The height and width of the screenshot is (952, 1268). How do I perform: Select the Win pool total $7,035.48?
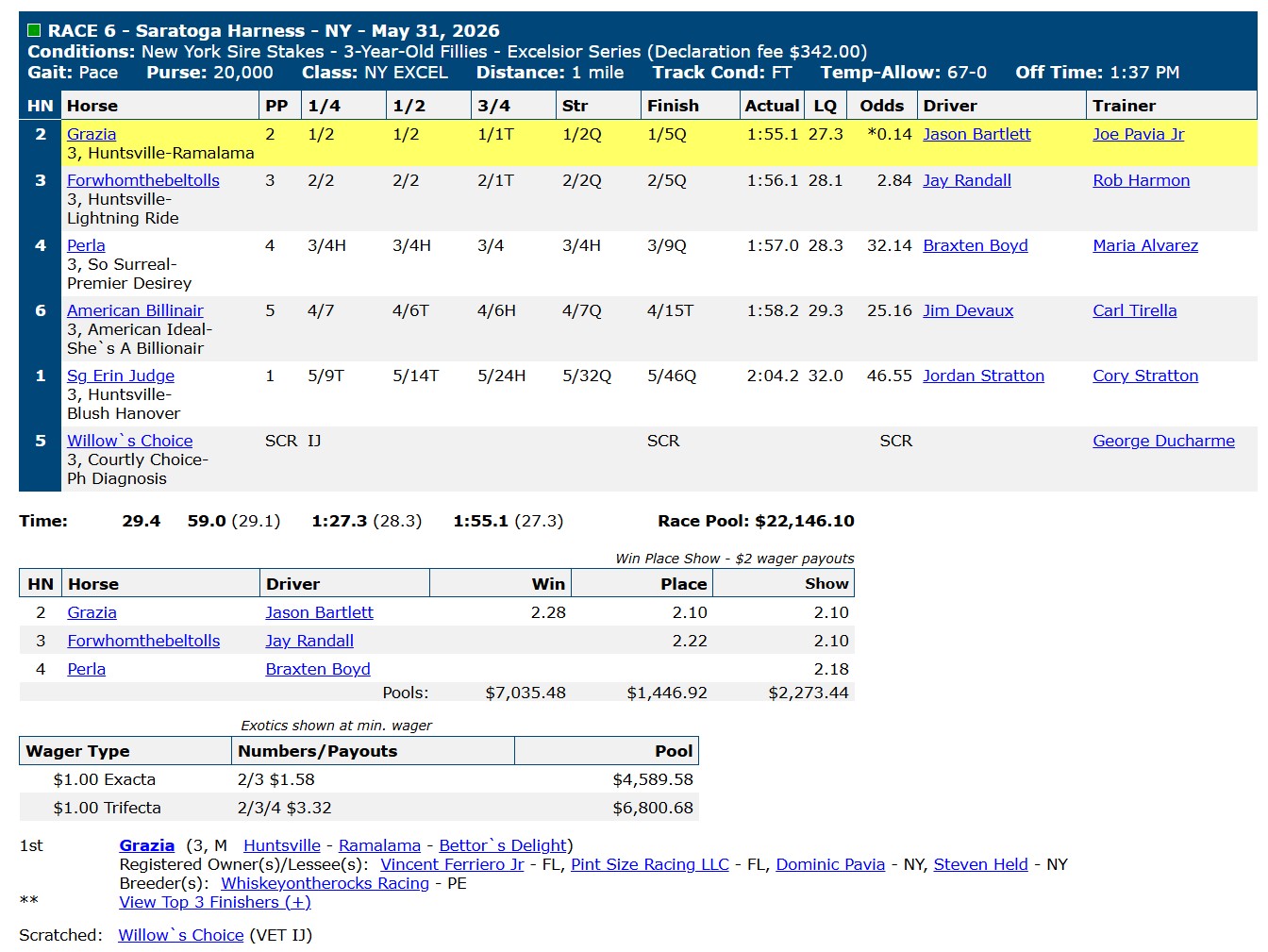(x=526, y=693)
